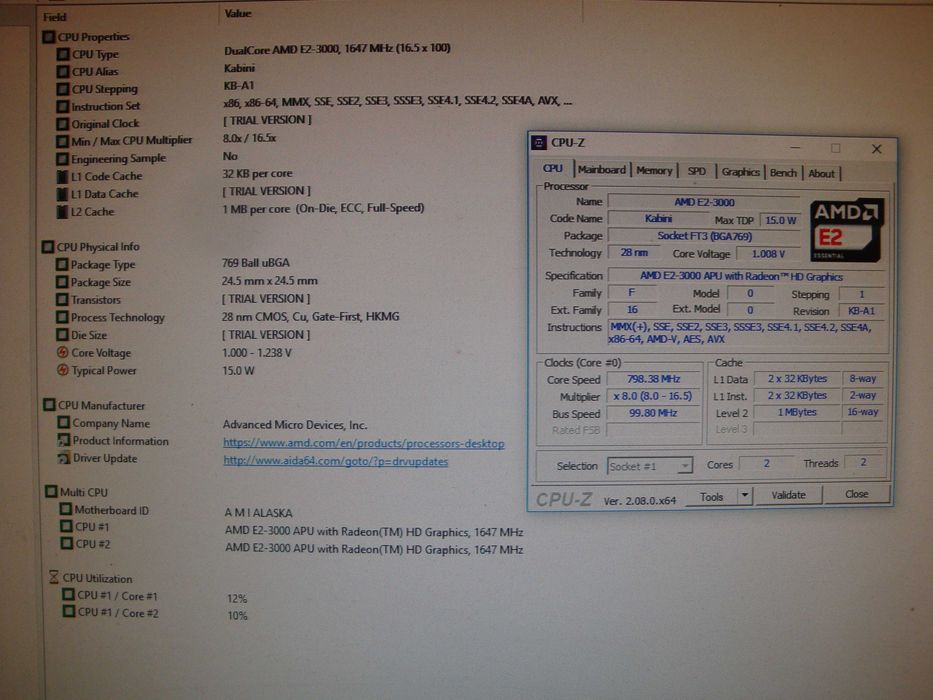Open the amd.com processors-desktop link
This screenshot has width=933, height=700.
click(x=364, y=443)
